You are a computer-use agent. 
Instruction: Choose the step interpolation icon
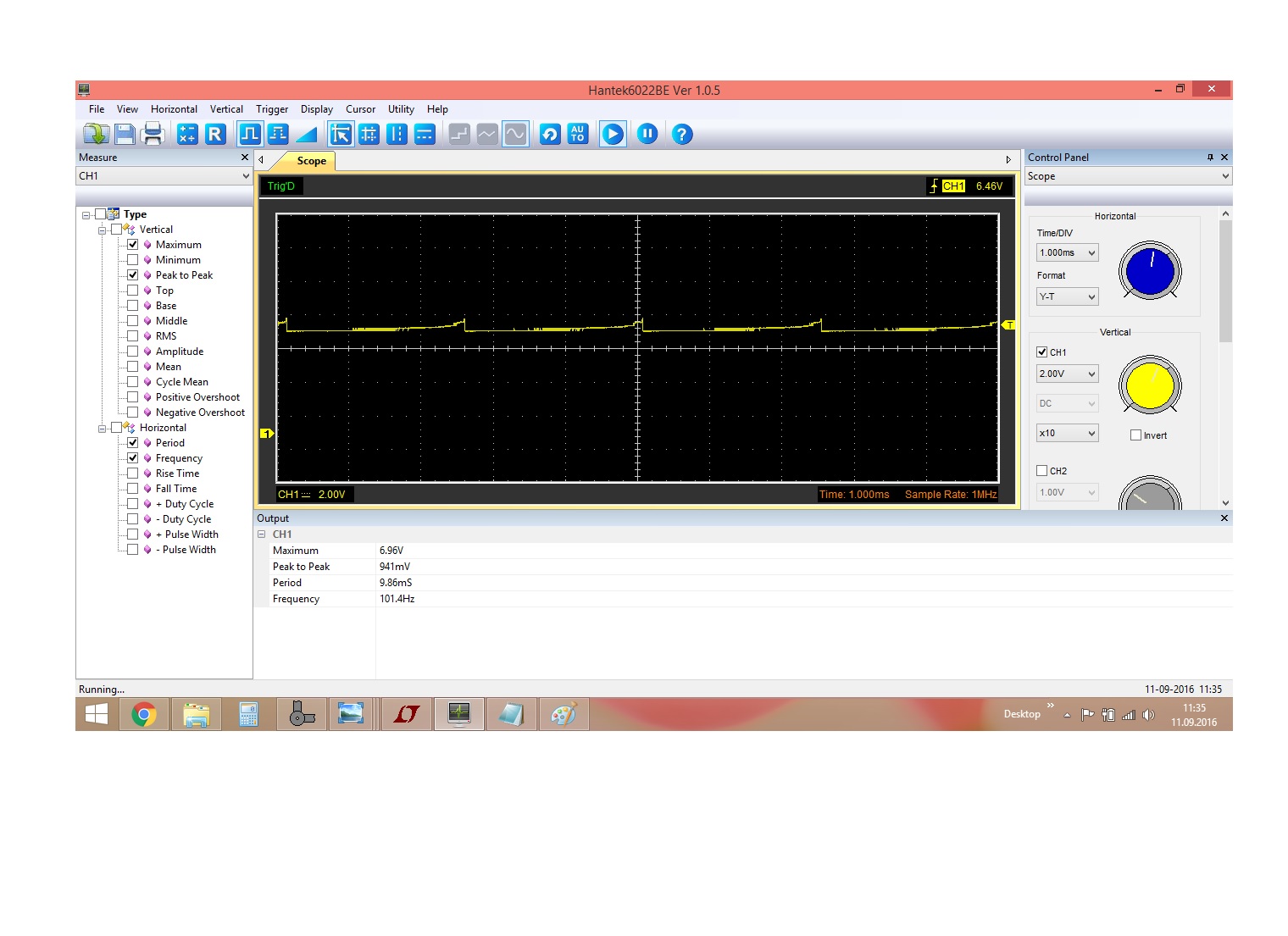pos(459,134)
